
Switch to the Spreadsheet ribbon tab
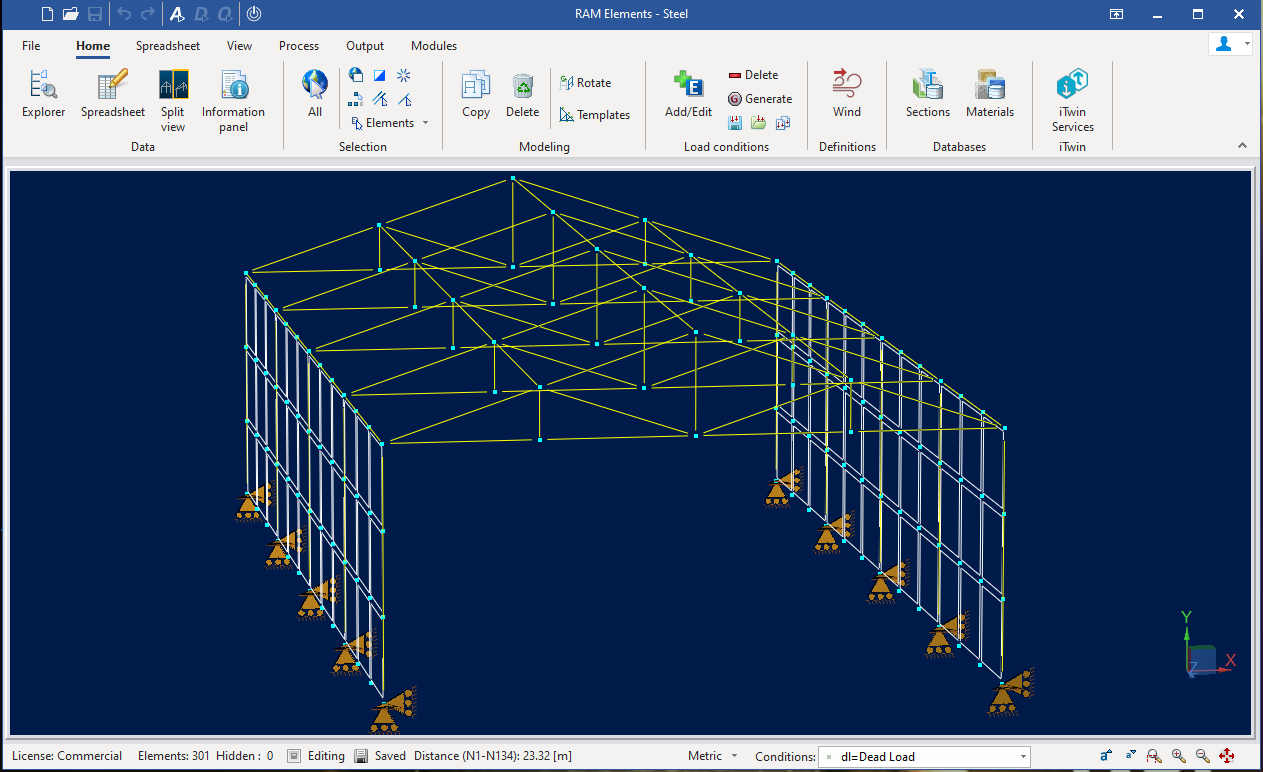[168, 46]
